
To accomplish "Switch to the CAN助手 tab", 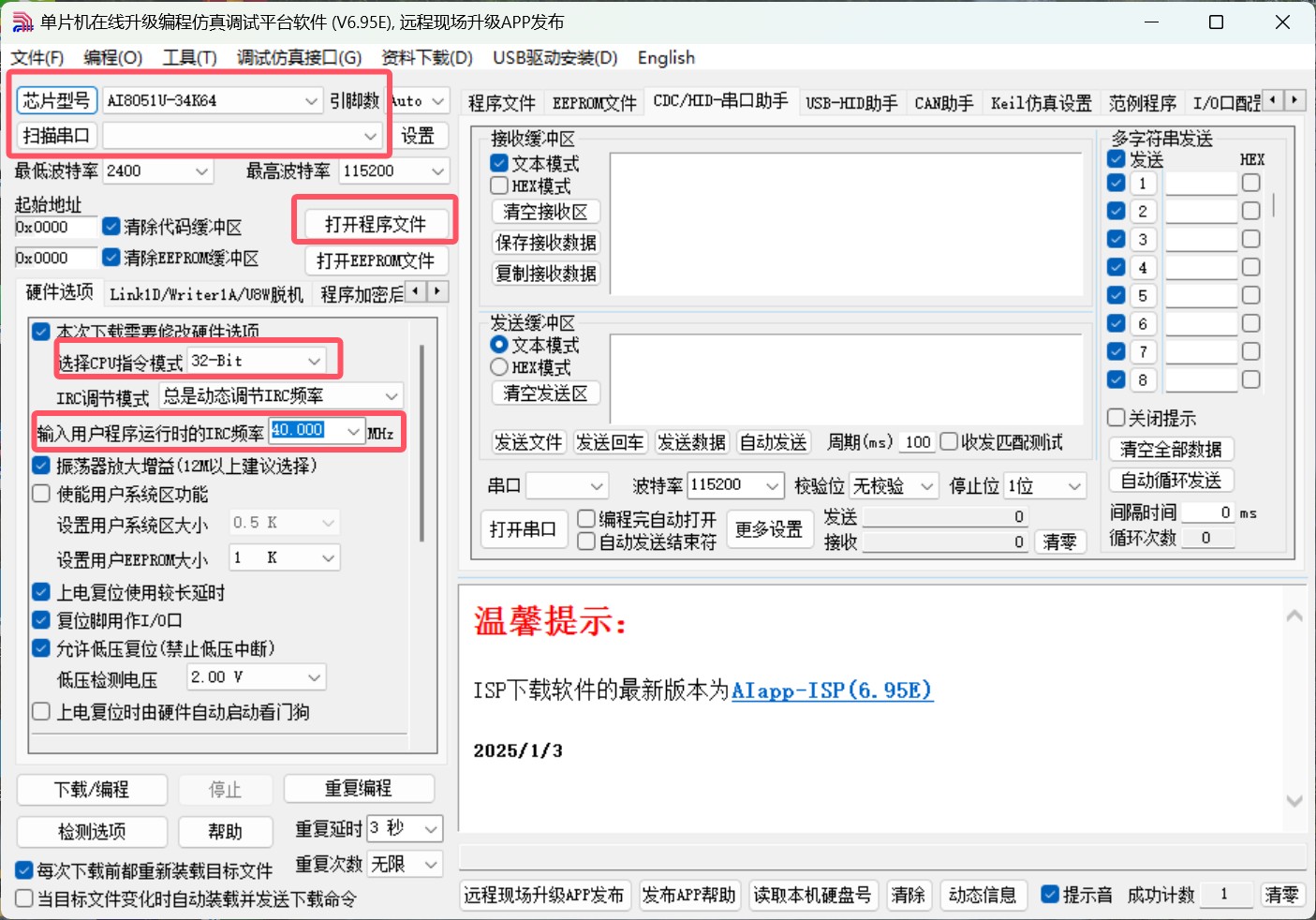I will click(x=944, y=102).
